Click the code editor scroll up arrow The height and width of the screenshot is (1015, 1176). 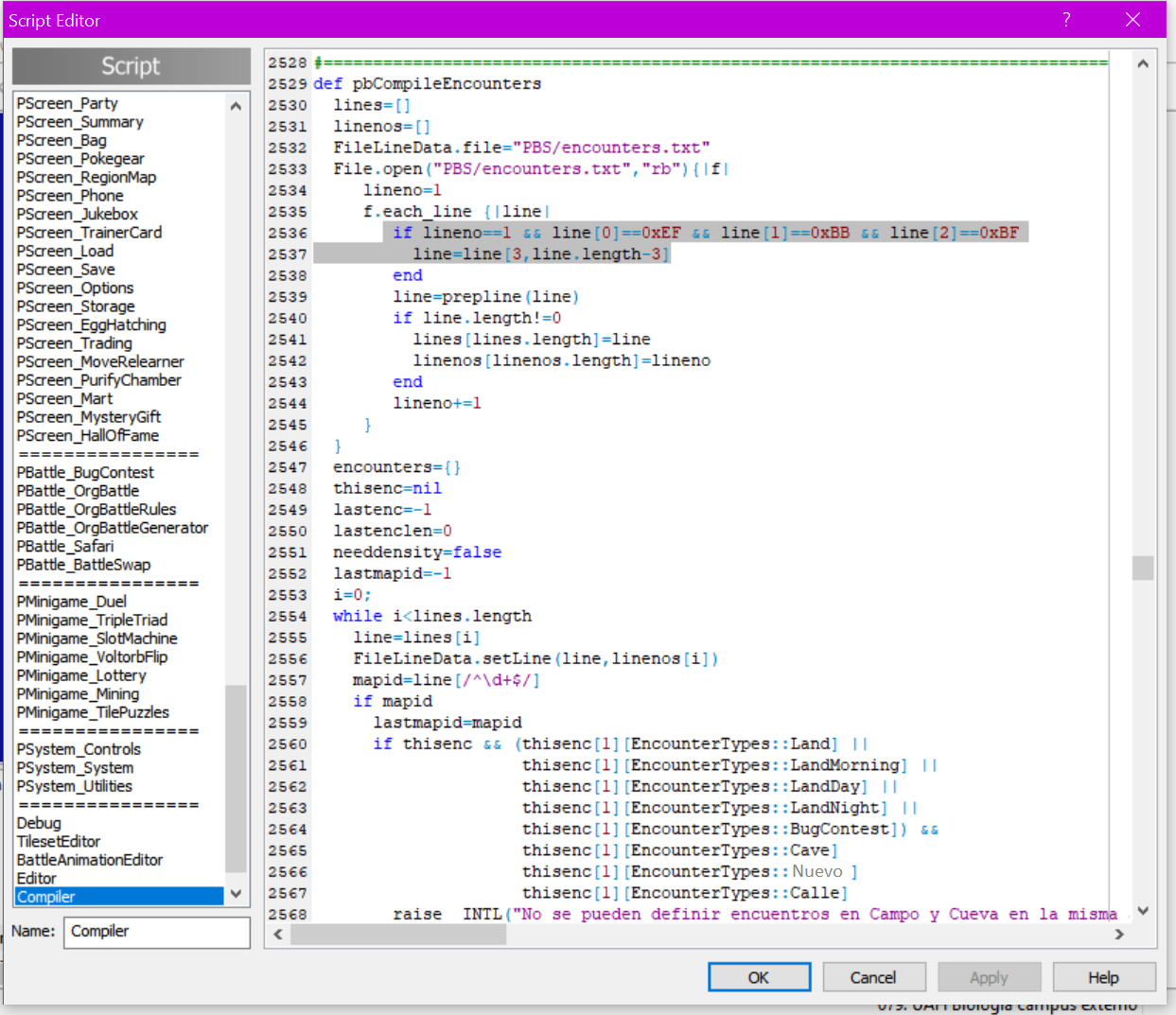coord(1143,64)
